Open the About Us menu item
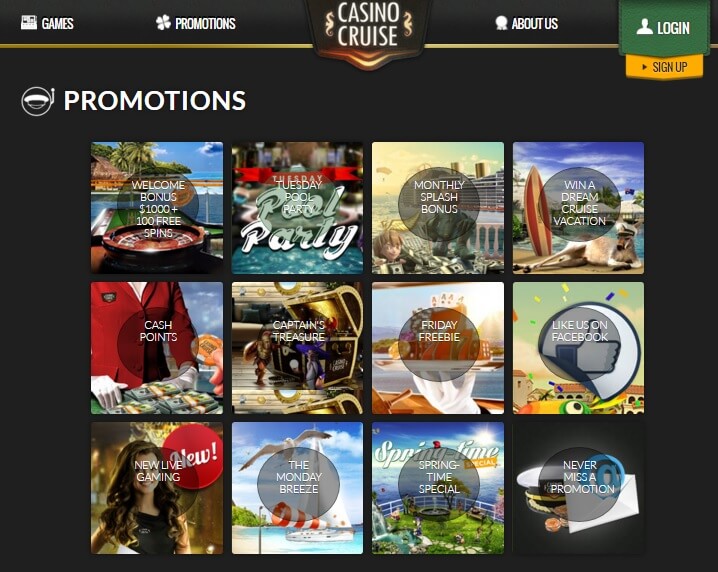The width and height of the screenshot is (718, 572). [527, 23]
